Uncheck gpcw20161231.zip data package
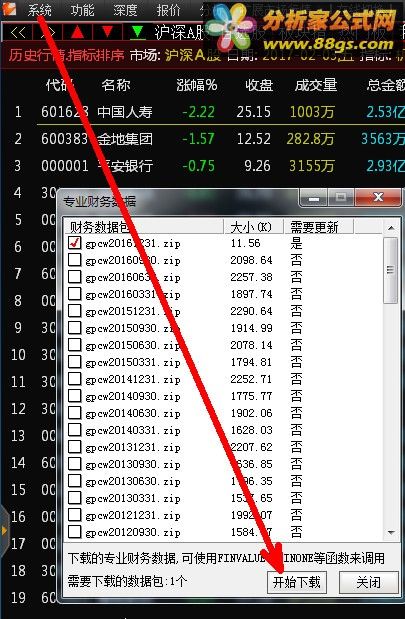 pyautogui.click(x=75, y=243)
